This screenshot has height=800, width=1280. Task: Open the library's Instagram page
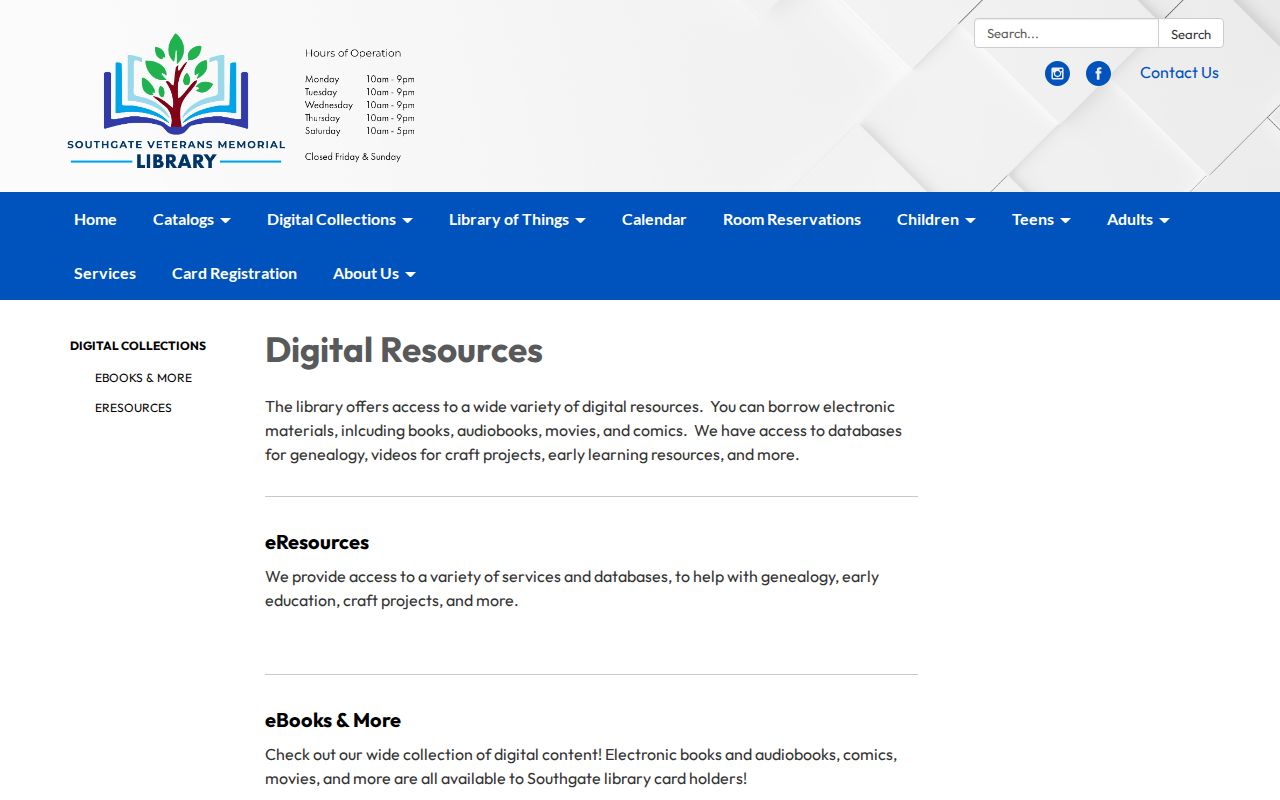click(x=1057, y=73)
